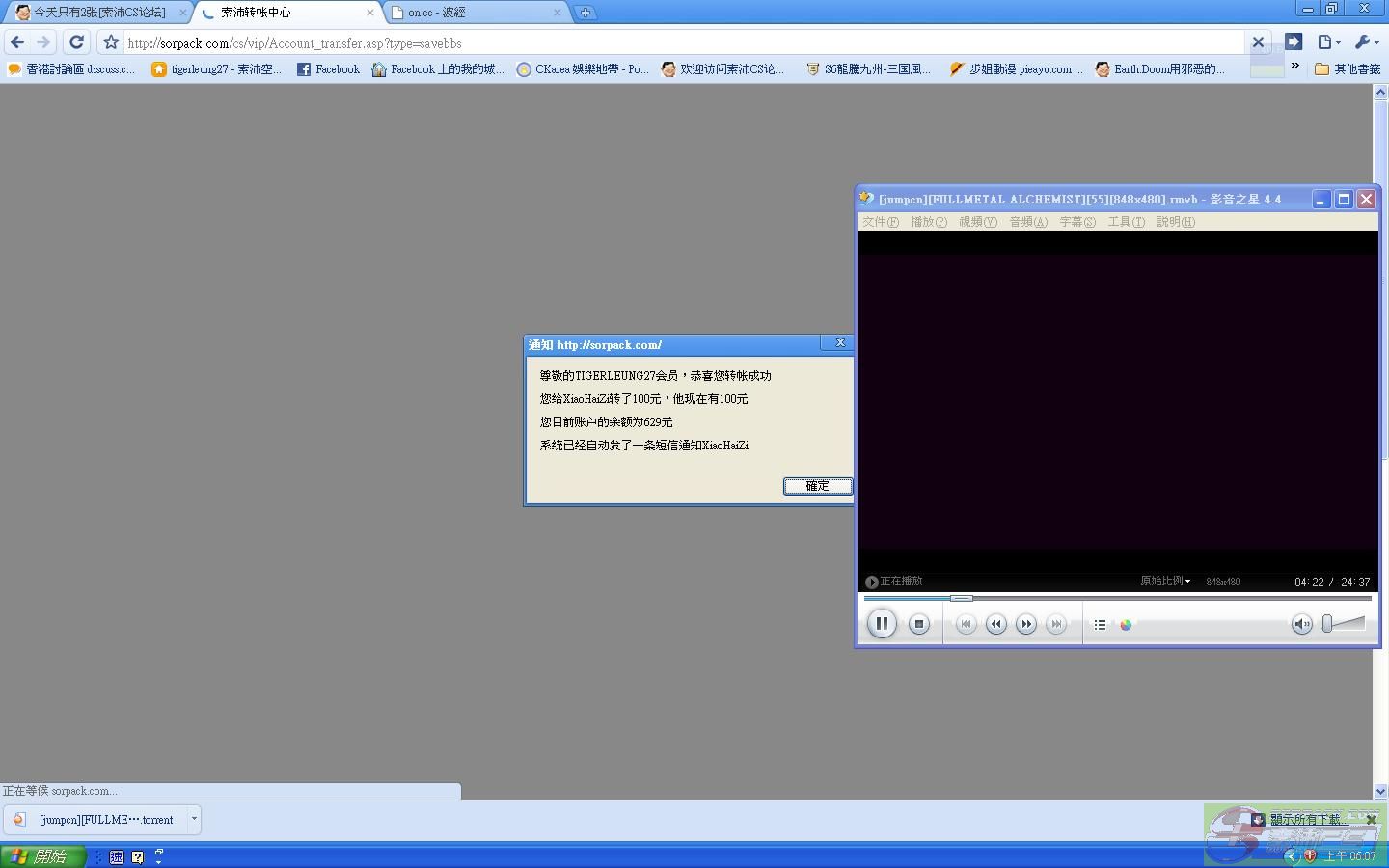Image resolution: width=1389 pixels, height=868 pixels.
Task: Switch to the on.cc browser tab
Action: click(x=477, y=13)
